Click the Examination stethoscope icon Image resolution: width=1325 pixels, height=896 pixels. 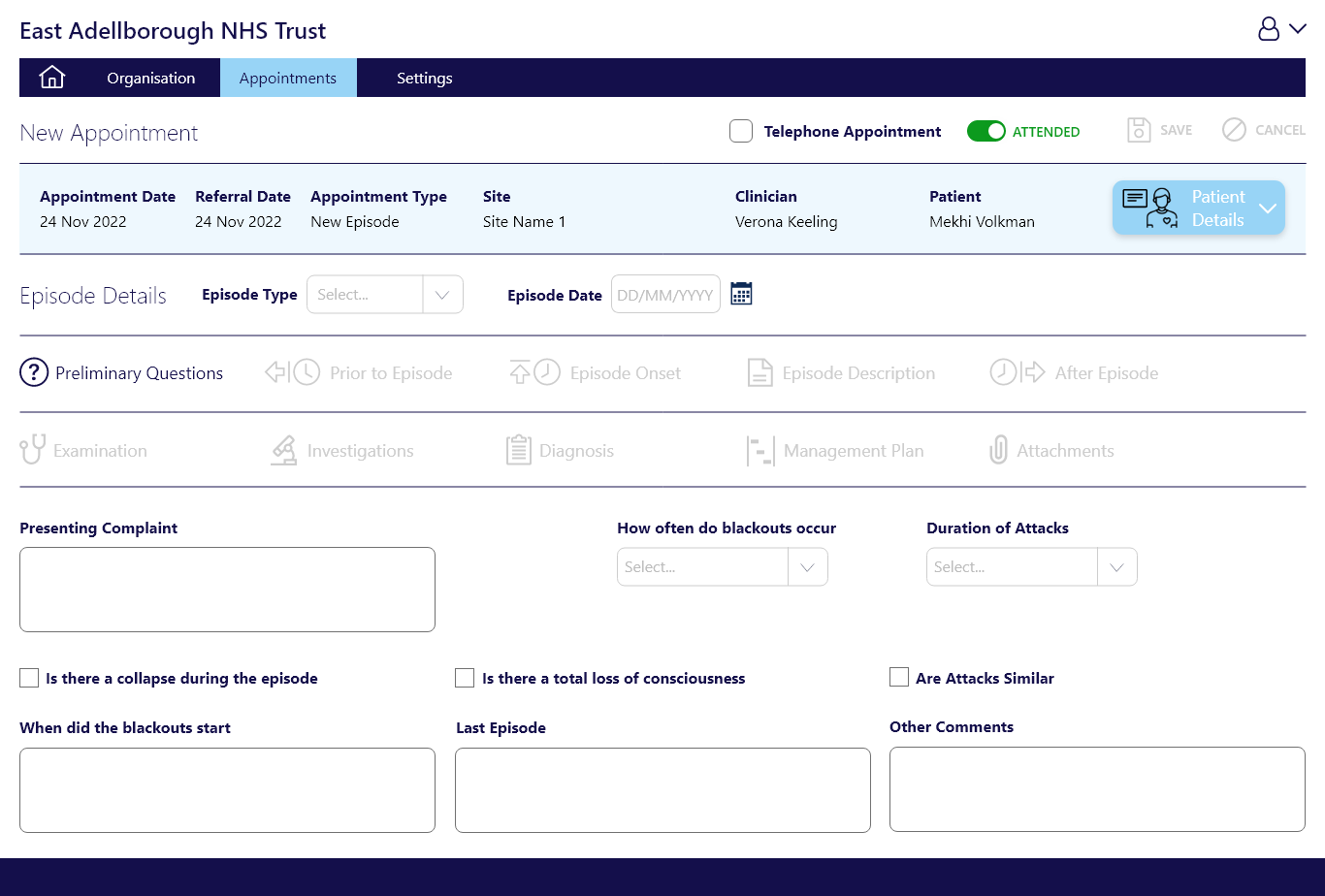pyautogui.click(x=32, y=450)
